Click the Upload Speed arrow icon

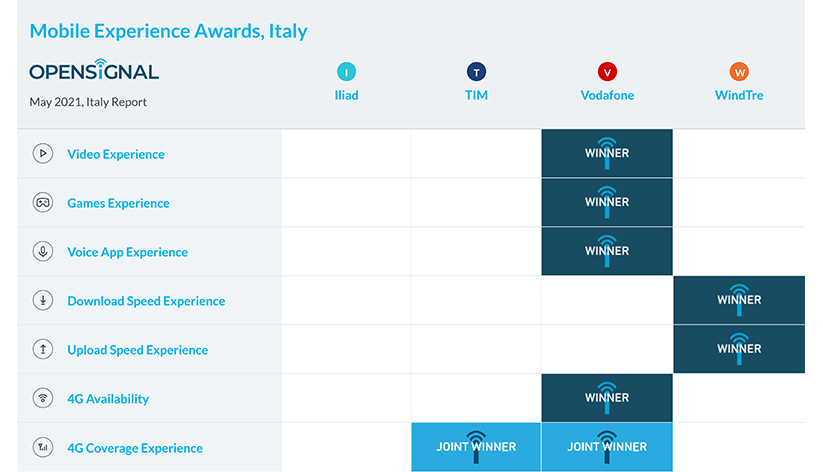pyautogui.click(x=43, y=350)
